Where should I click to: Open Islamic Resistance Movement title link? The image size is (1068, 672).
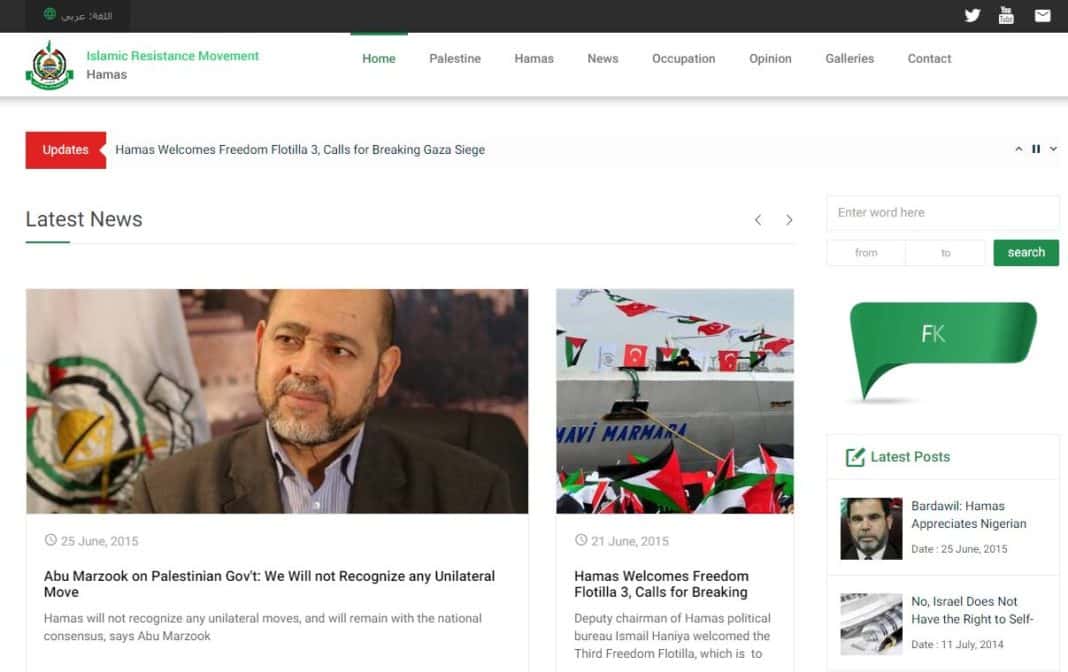point(172,56)
